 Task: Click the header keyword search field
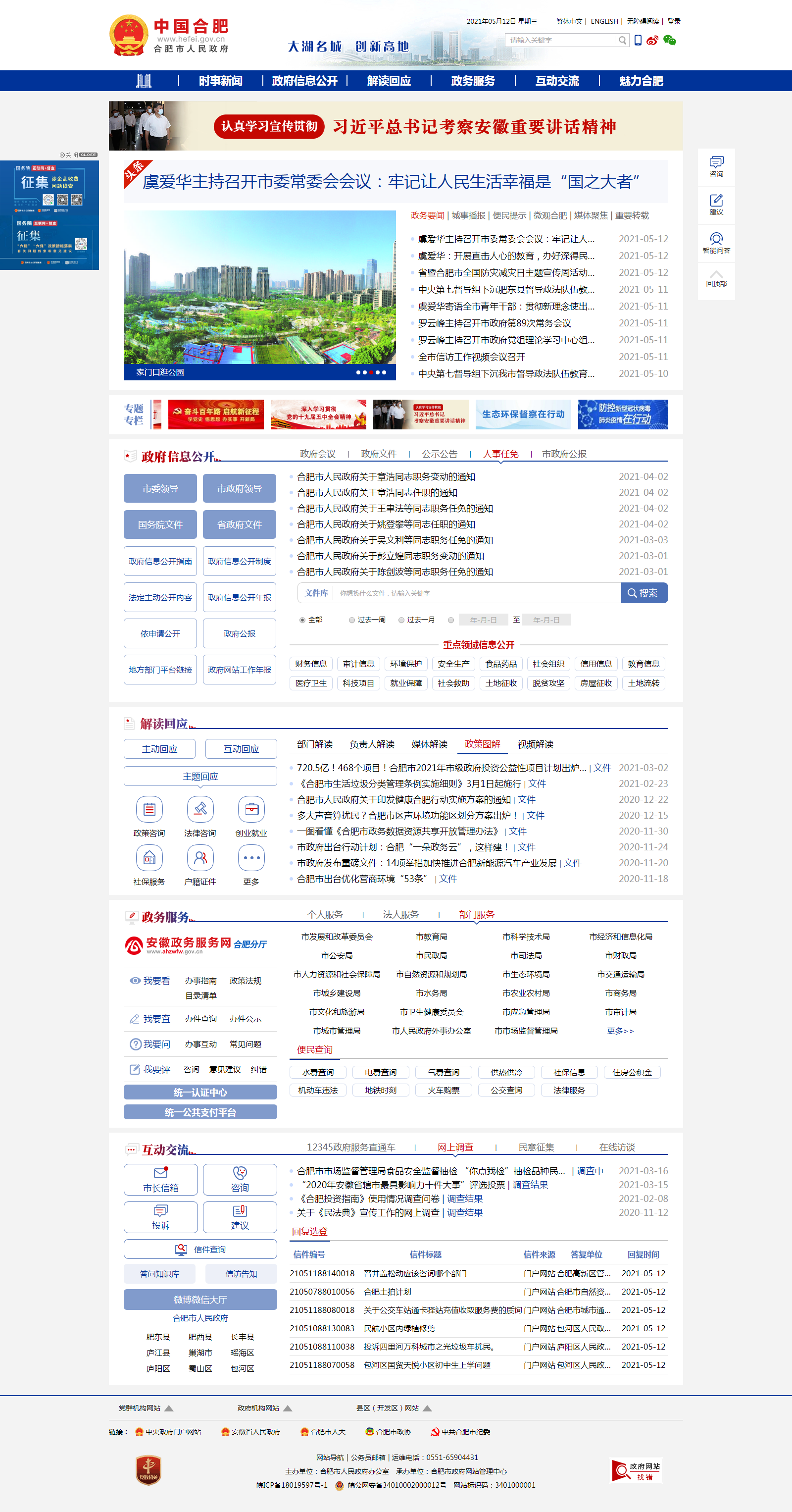560,41
